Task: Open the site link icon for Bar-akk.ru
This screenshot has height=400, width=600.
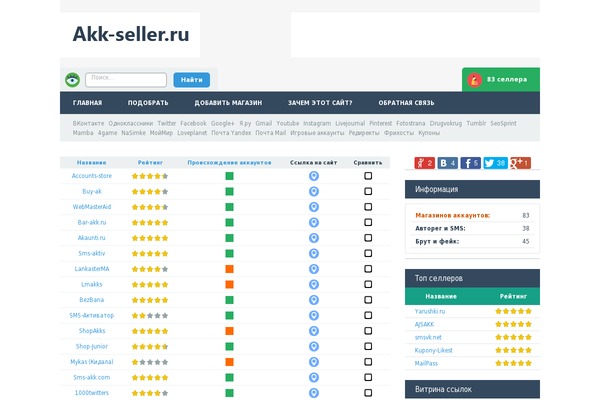Action: [x=314, y=222]
